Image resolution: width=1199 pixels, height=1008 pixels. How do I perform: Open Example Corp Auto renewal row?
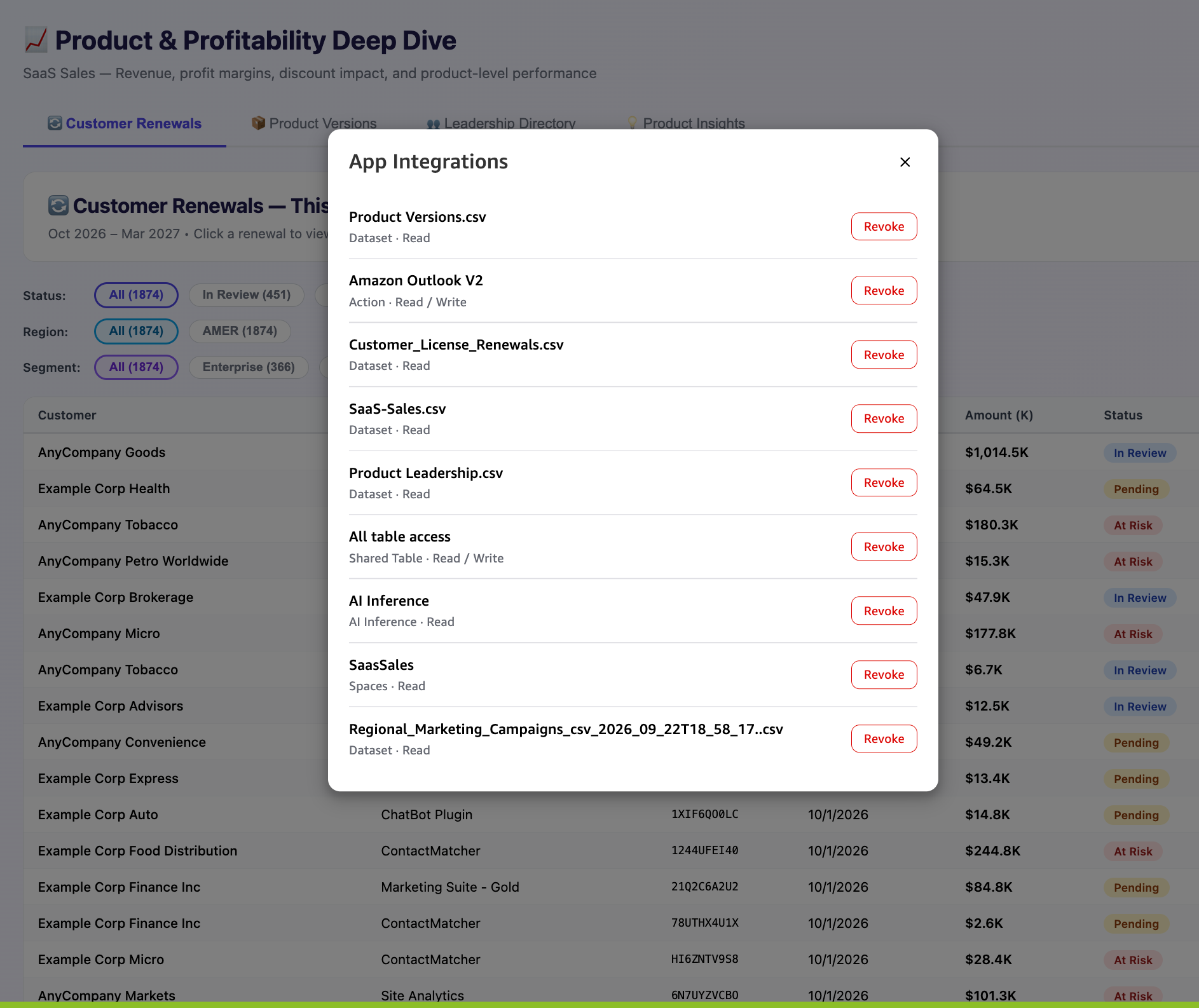610,815
